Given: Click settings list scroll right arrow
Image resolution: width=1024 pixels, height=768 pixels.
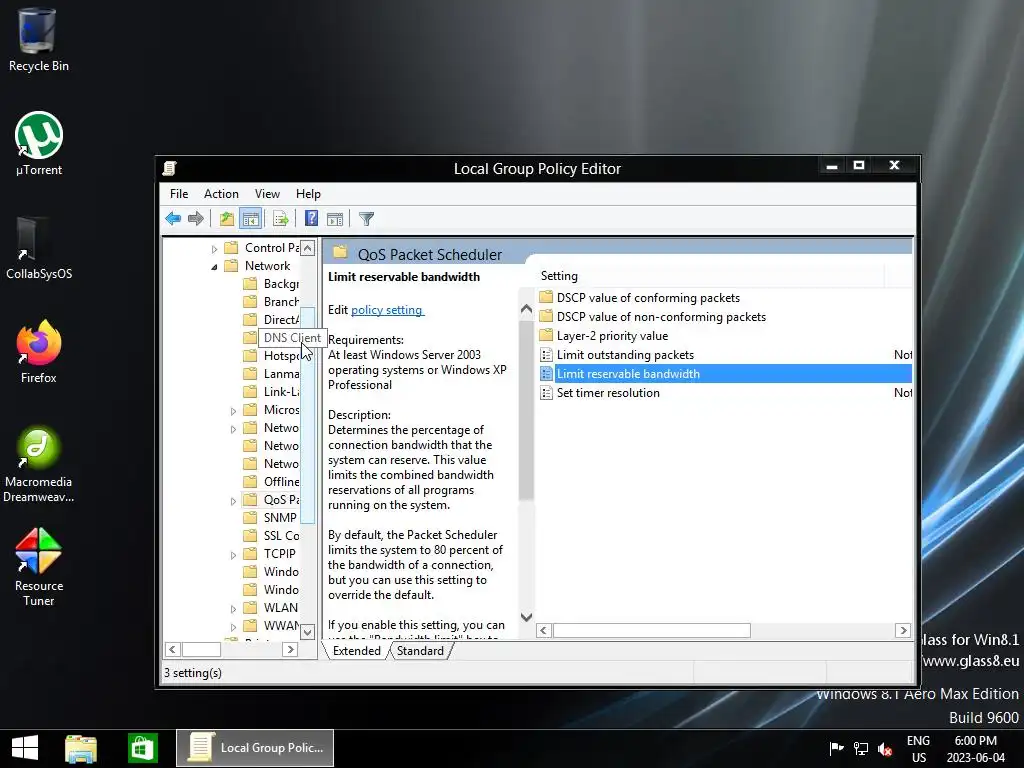Looking at the screenshot, I should (903, 630).
